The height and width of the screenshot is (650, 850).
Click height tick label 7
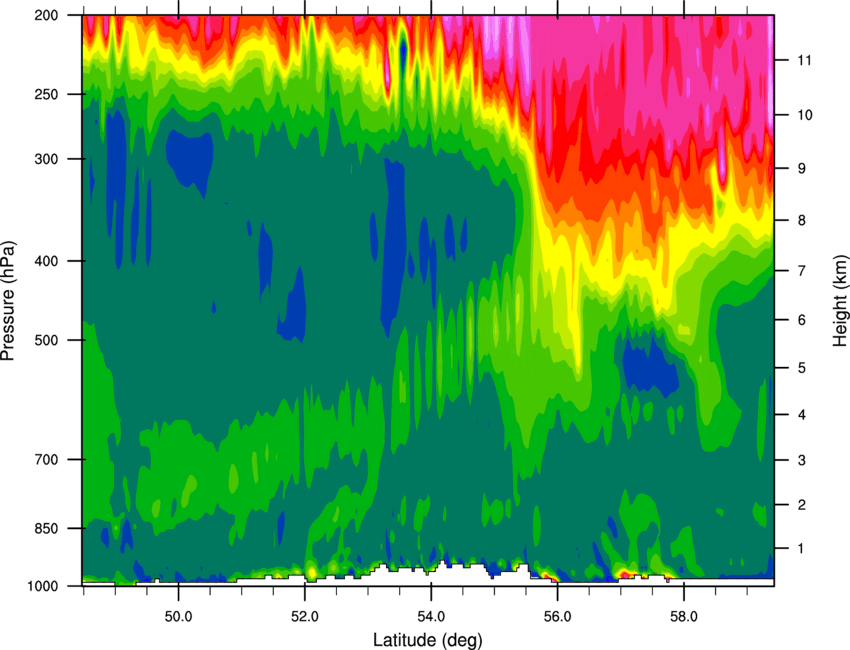802,271
